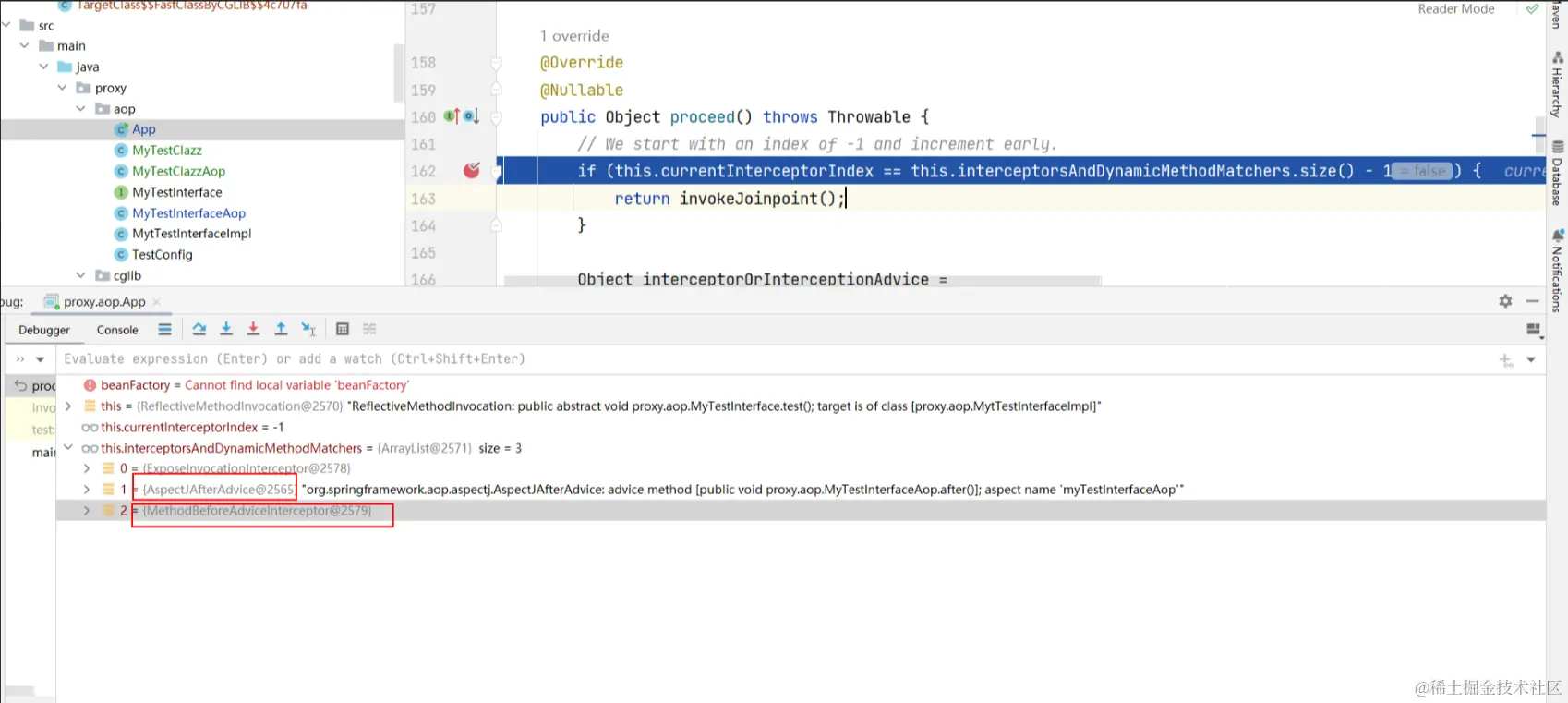Toggle Reader Mode in the editor

click(1456, 9)
